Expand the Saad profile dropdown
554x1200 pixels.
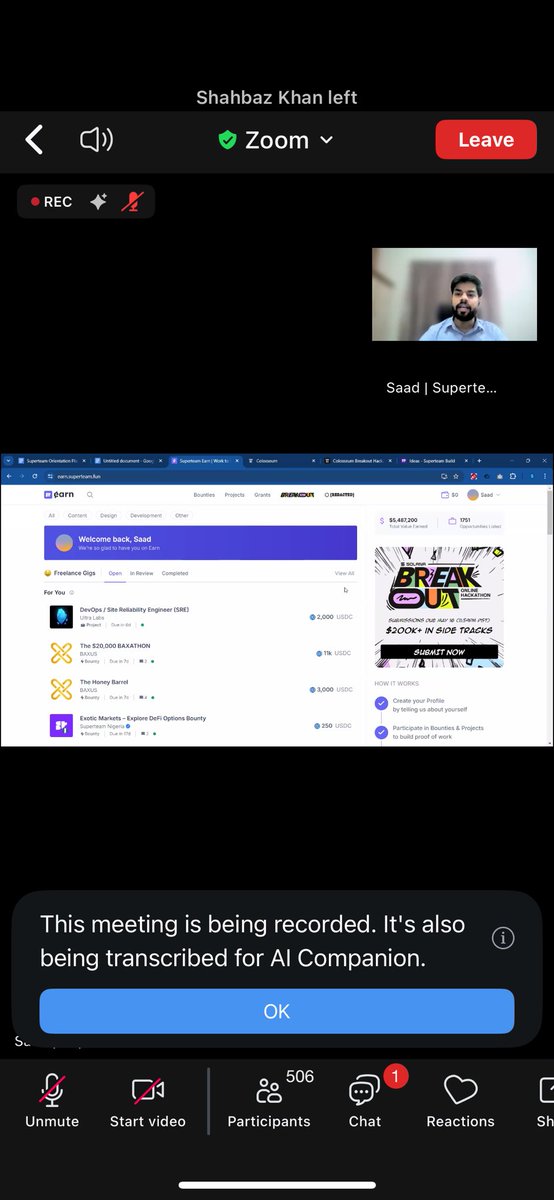coord(485,494)
